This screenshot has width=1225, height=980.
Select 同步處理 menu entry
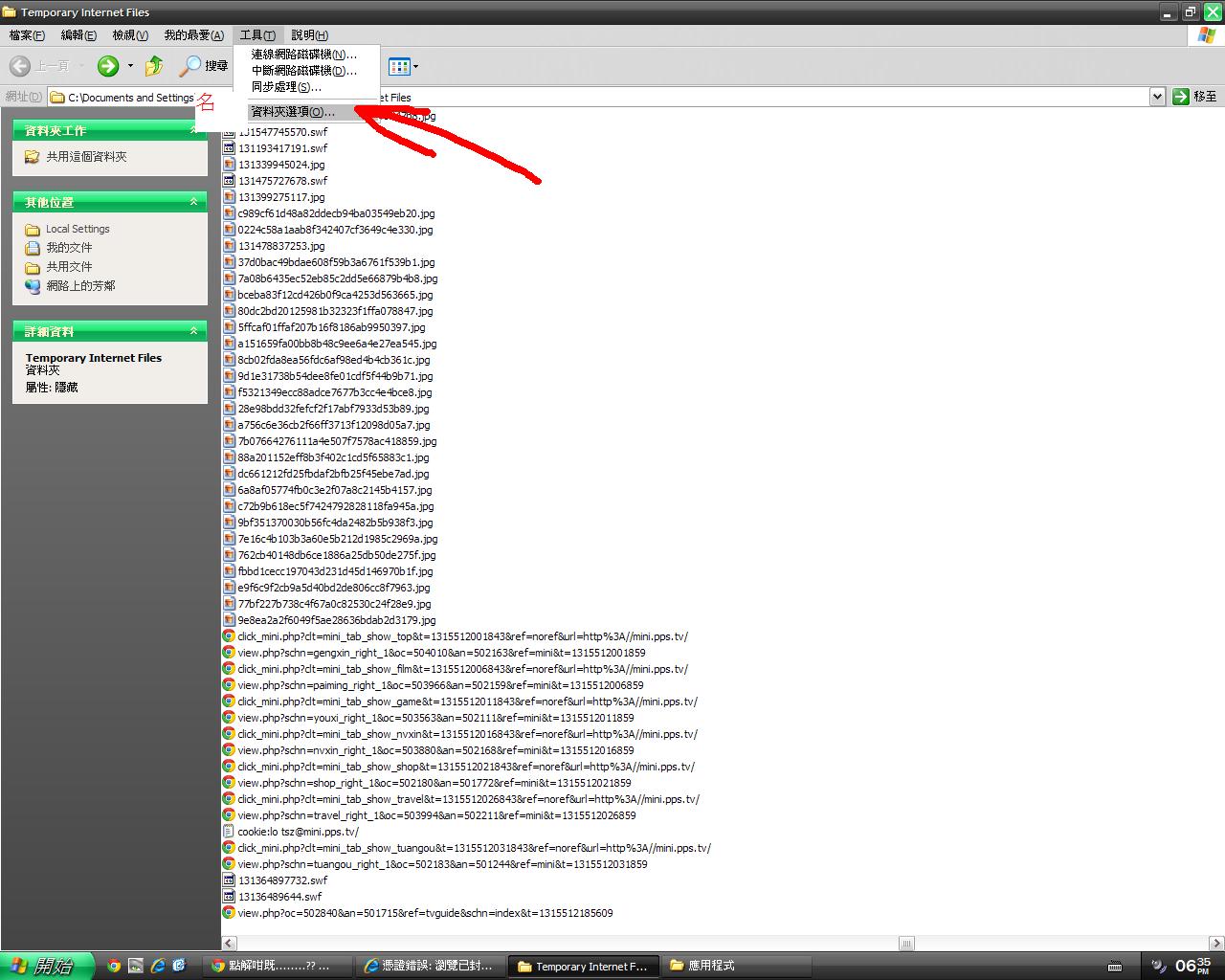click(x=285, y=87)
